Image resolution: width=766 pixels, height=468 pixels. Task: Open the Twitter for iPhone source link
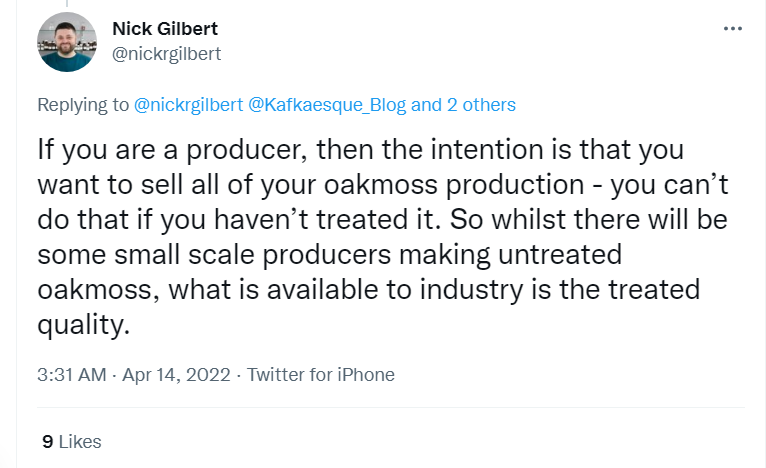click(x=321, y=375)
